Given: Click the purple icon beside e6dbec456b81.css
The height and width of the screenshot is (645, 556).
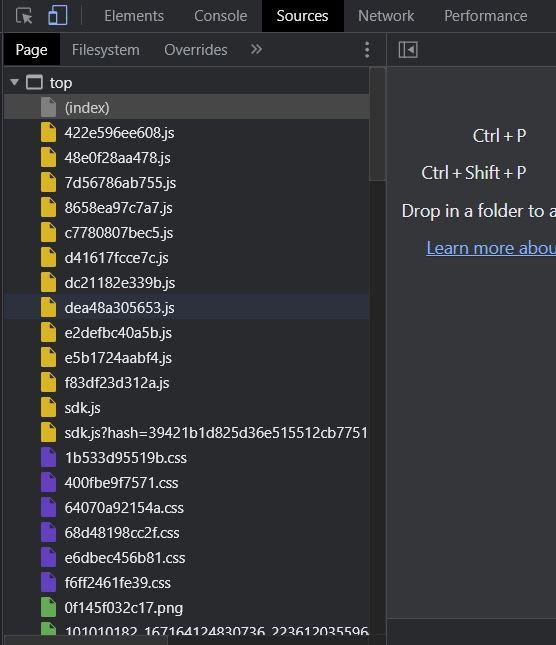Looking at the screenshot, I should point(48,557).
